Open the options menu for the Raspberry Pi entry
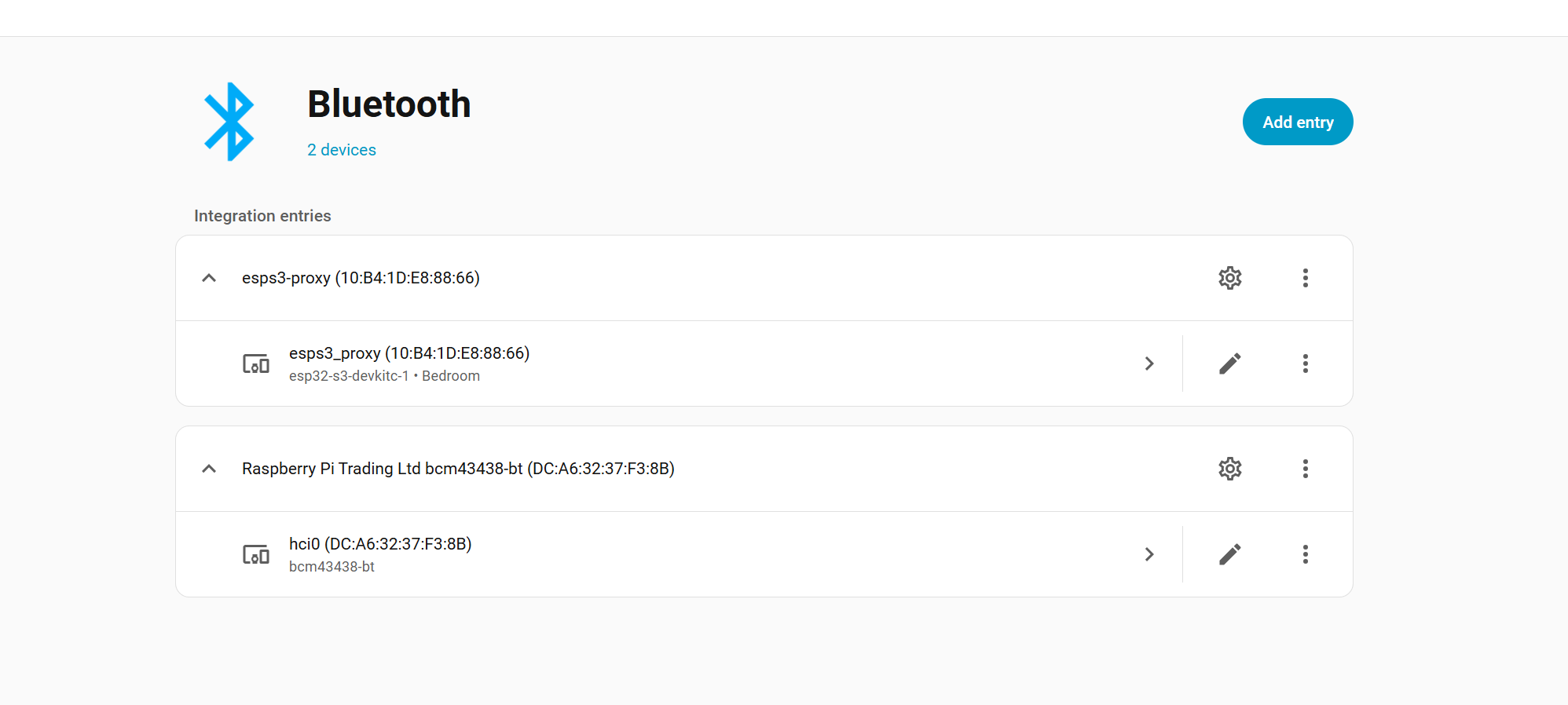Image resolution: width=1568 pixels, height=705 pixels. pos(1306,469)
